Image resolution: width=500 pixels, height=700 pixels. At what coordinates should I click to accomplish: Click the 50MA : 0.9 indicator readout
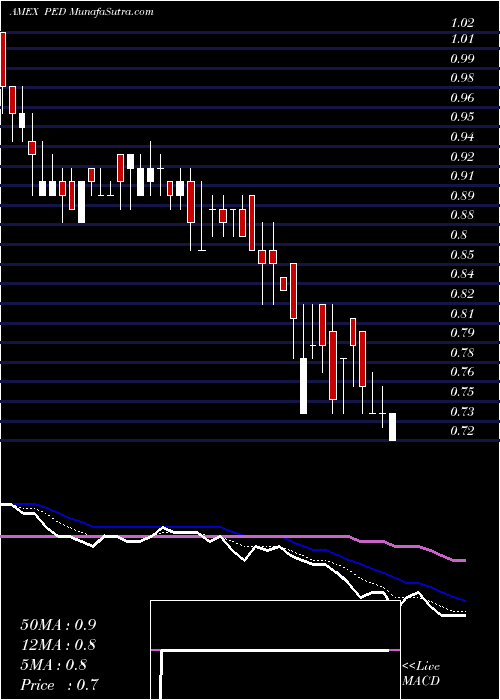(58, 625)
